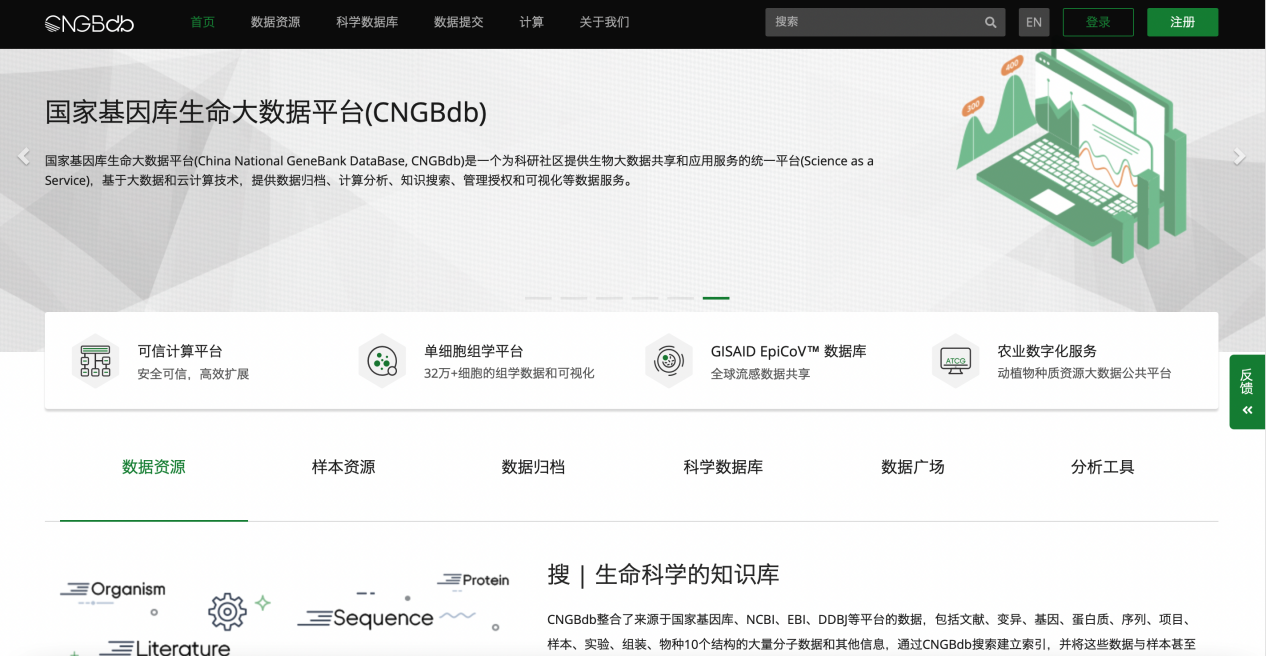Select the fourth carousel indicator

click(x=645, y=298)
